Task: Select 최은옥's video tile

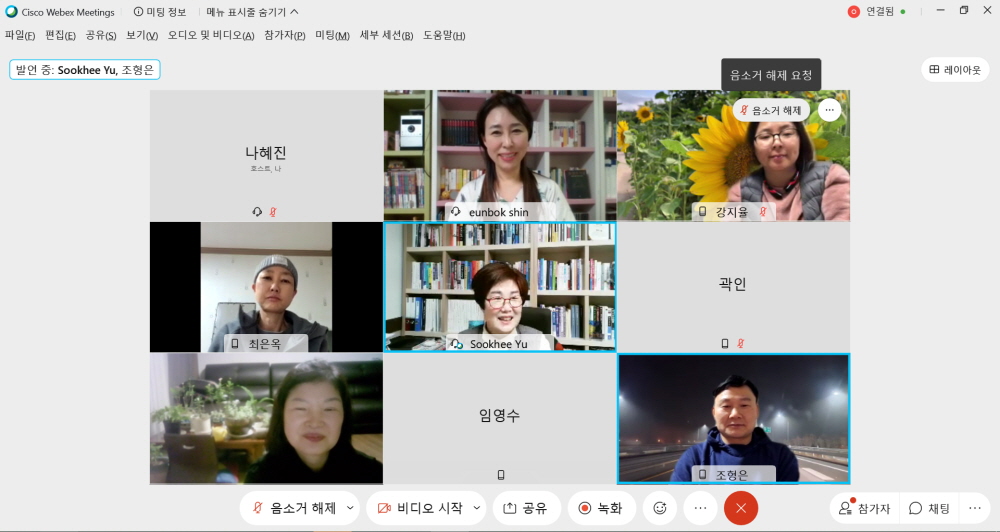Action: (x=266, y=287)
